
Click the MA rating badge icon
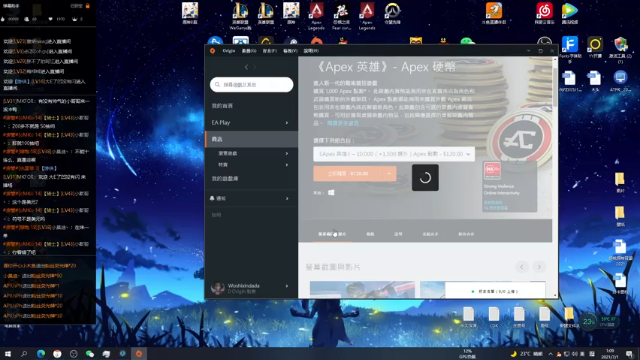(x=492, y=171)
